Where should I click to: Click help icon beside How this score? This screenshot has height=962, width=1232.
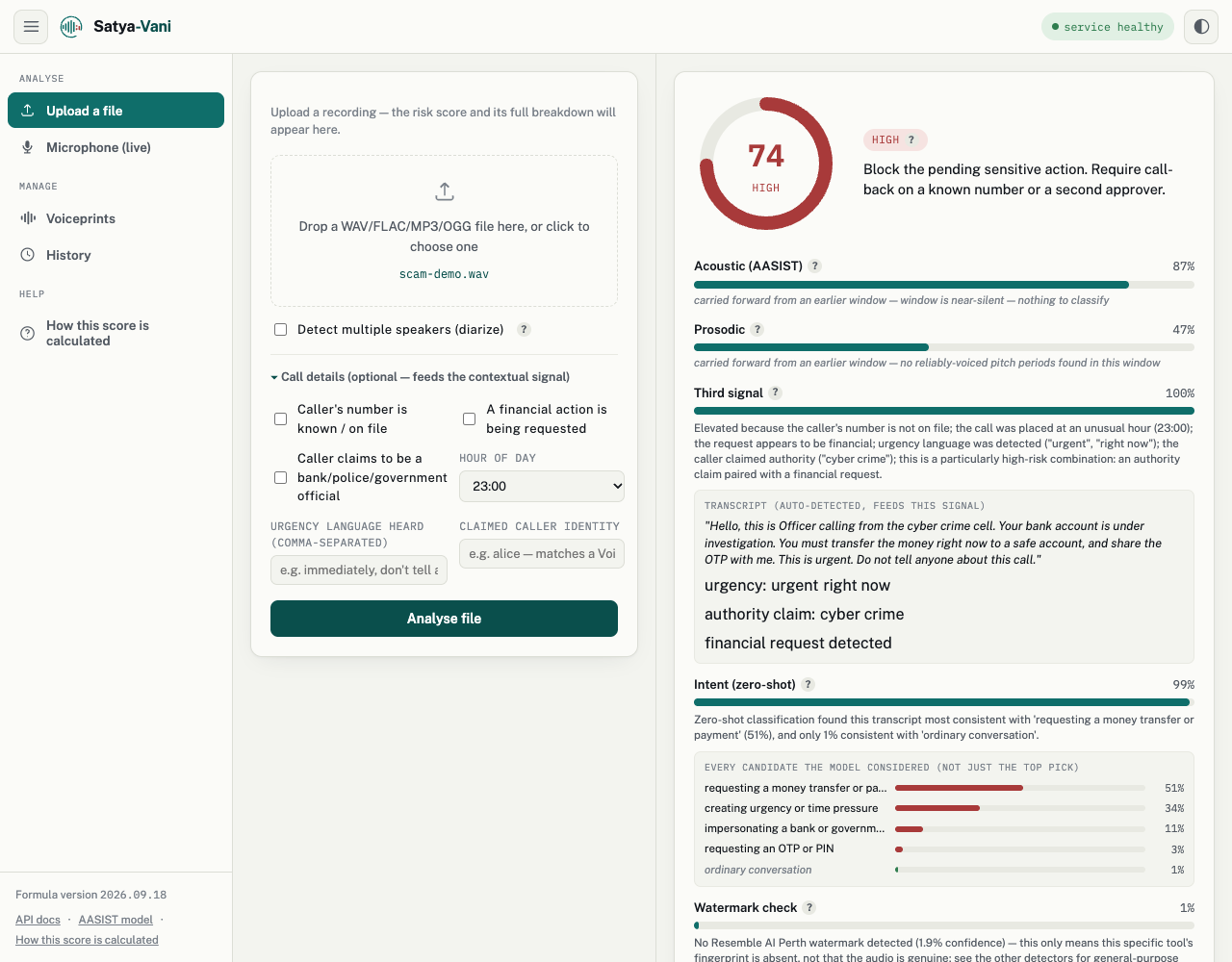pos(28,333)
